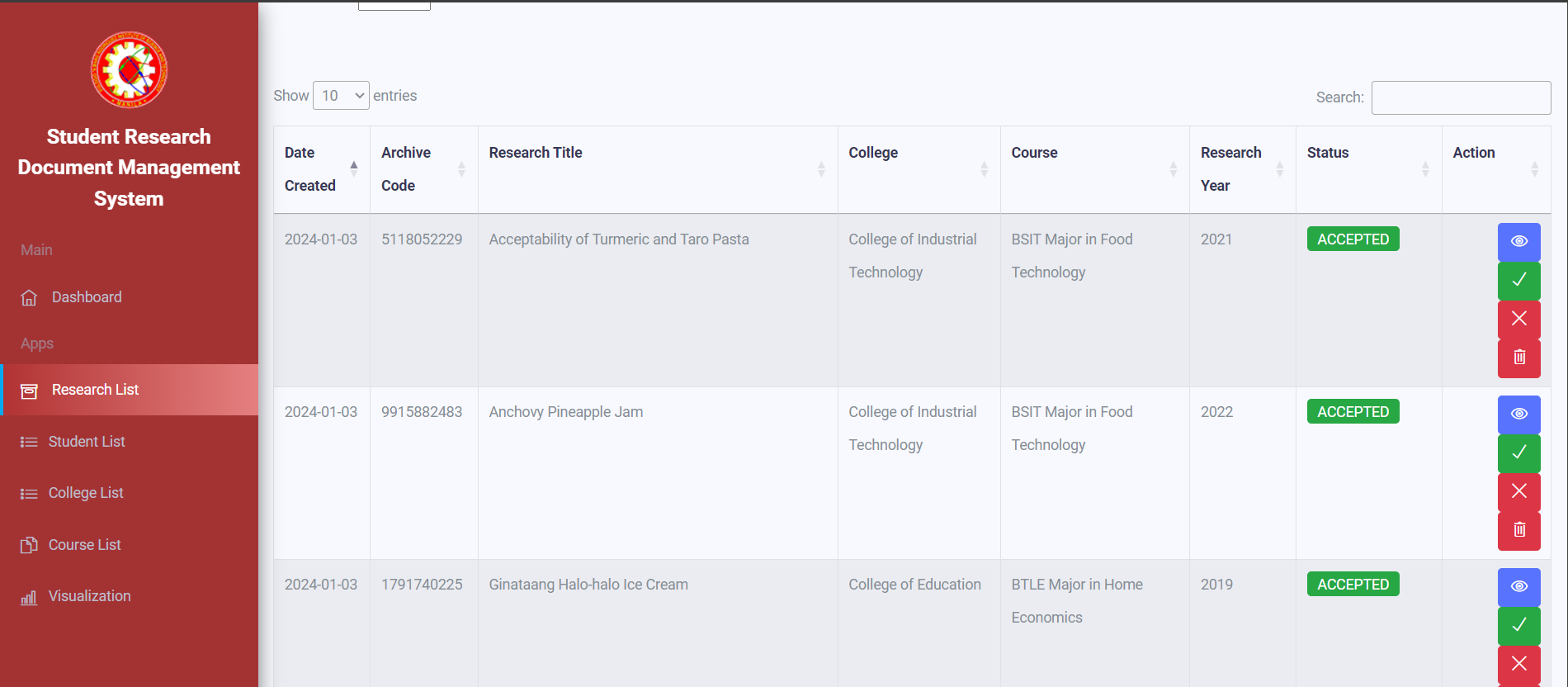This screenshot has height=687, width=1568.
Task: Sort table by Research Year column
Action: pyautogui.click(x=1242, y=169)
